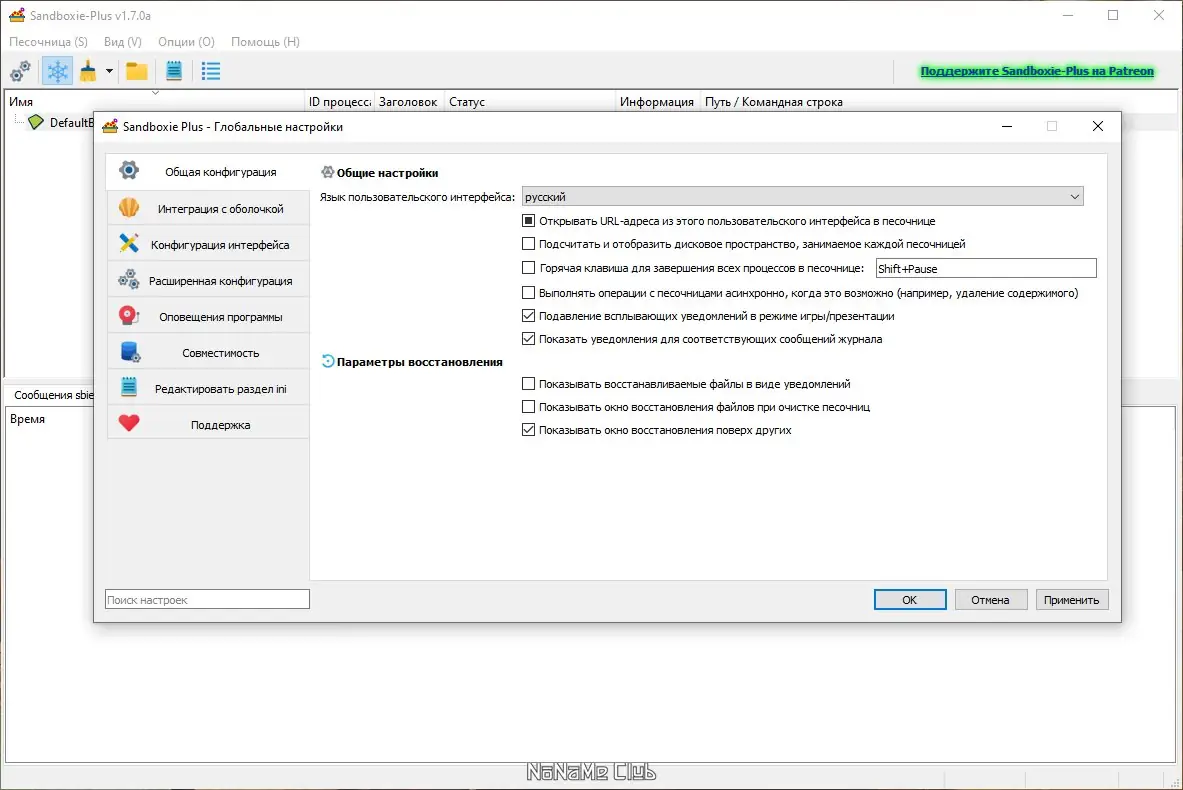Viewport: 1183px width, 790px height.
Task: Click gears icon for Расширенная конфигурация
Action: [129, 279]
